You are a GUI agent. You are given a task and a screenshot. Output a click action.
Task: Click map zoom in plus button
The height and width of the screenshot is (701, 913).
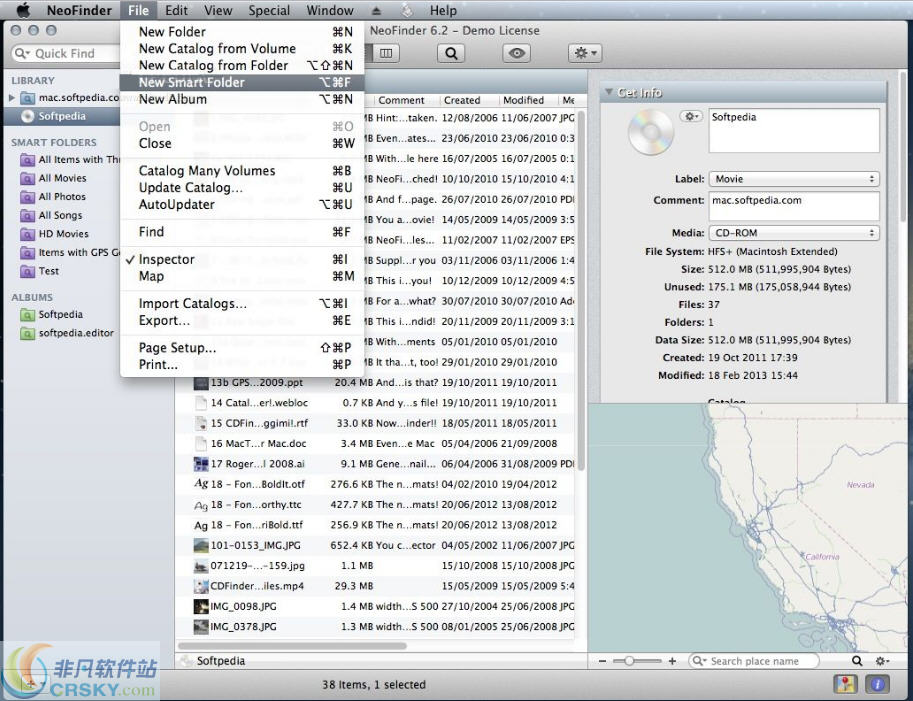coord(672,661)
